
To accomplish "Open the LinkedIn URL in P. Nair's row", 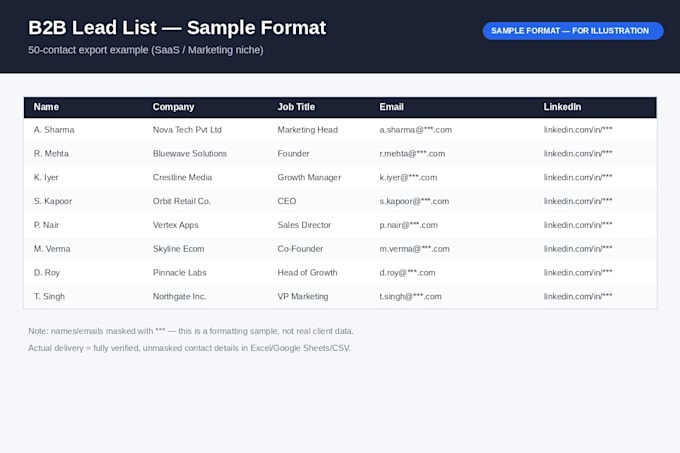I will click(578, 225).
